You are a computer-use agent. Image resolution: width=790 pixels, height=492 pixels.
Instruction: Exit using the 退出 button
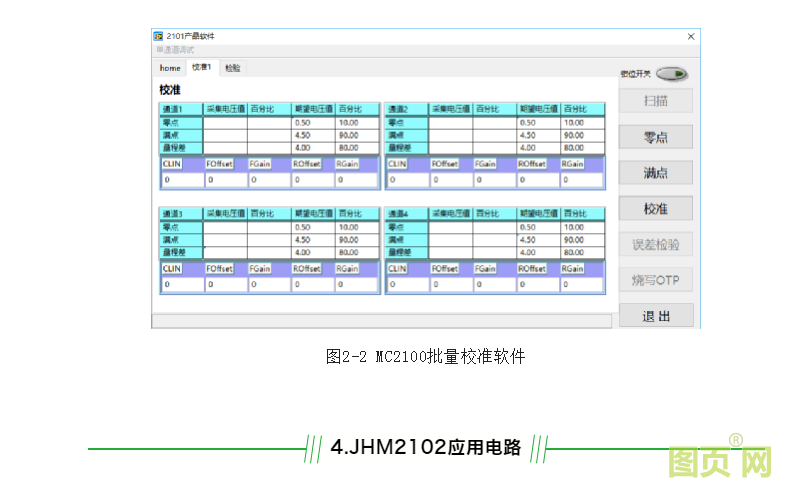click(x=655, y=316)
